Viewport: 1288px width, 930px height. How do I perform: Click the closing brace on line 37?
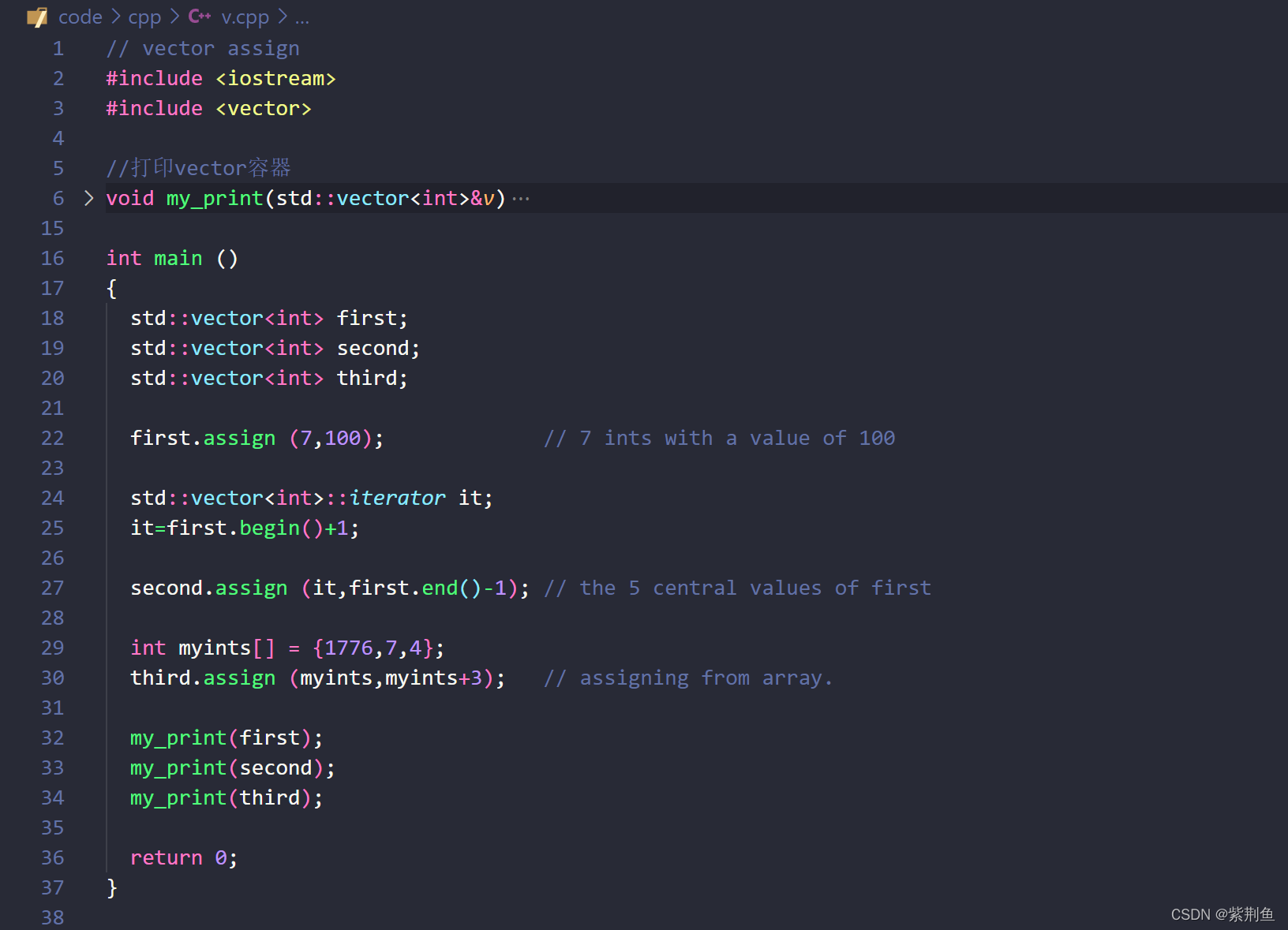[112, 887]
